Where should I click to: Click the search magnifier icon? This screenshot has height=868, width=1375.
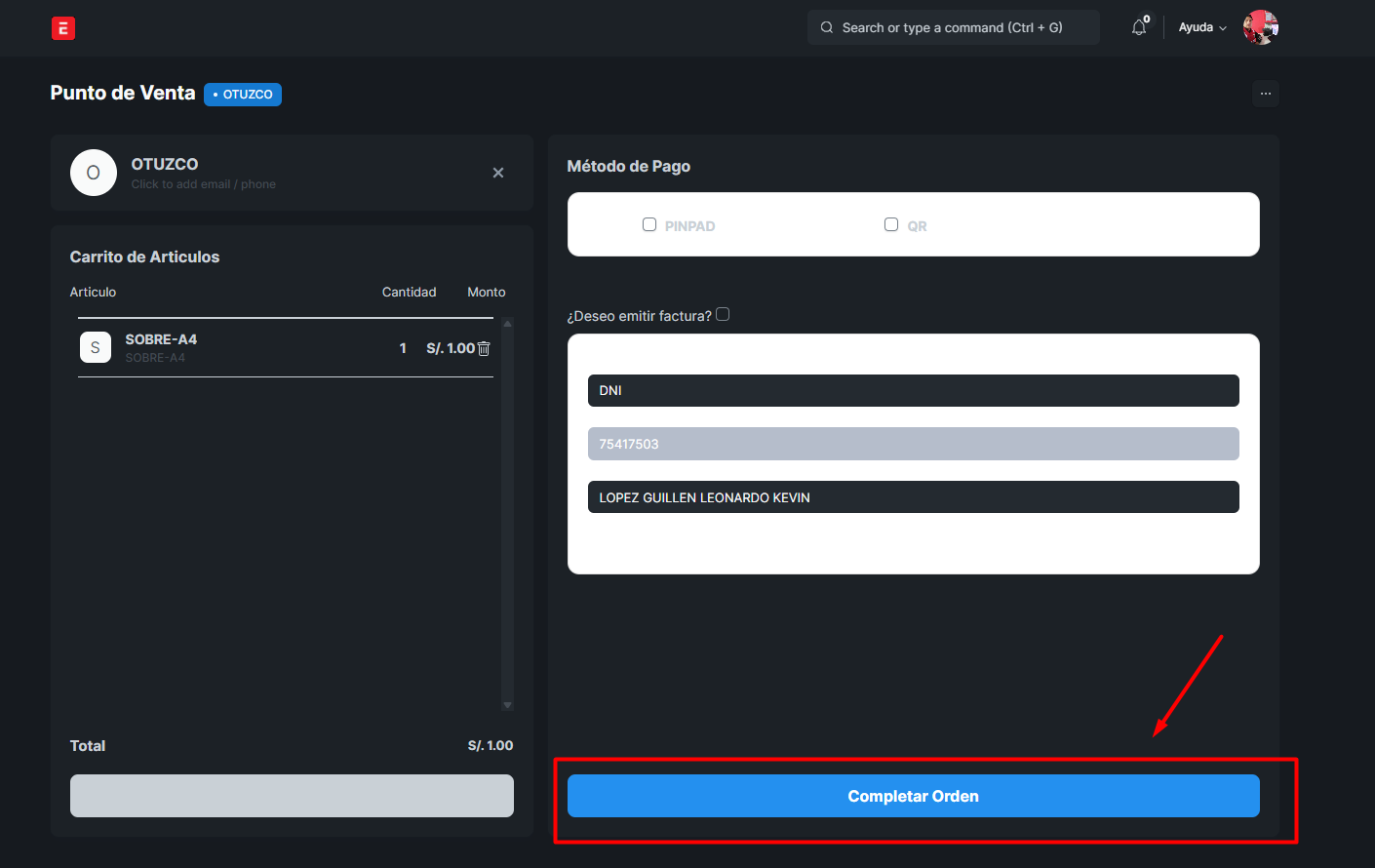[x=827, y=27]
